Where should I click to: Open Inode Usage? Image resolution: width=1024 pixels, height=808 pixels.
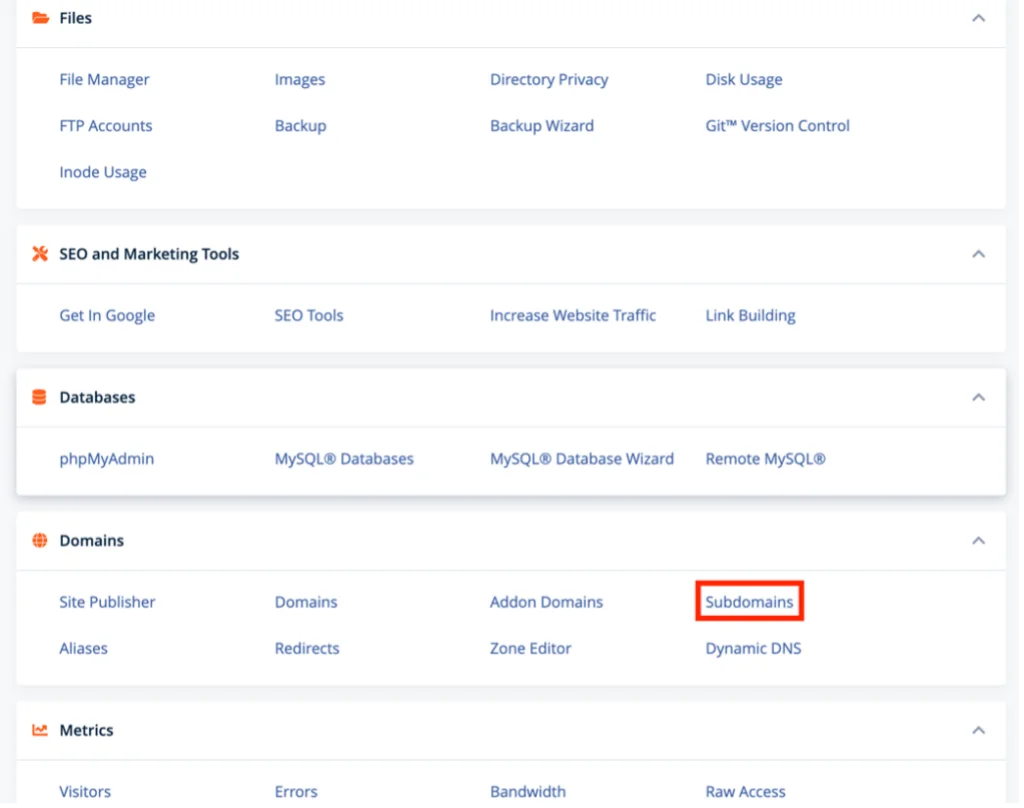(103, 172)
